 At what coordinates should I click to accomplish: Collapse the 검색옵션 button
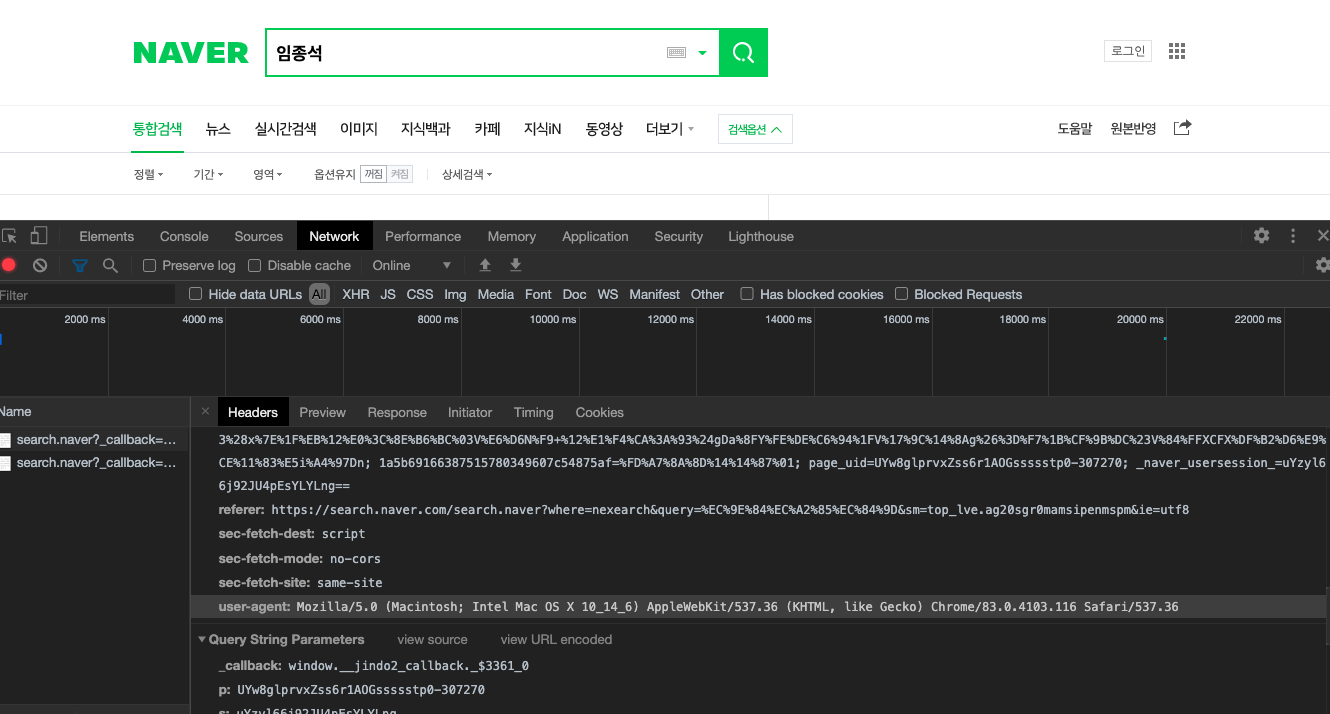(x=755, y=129)
